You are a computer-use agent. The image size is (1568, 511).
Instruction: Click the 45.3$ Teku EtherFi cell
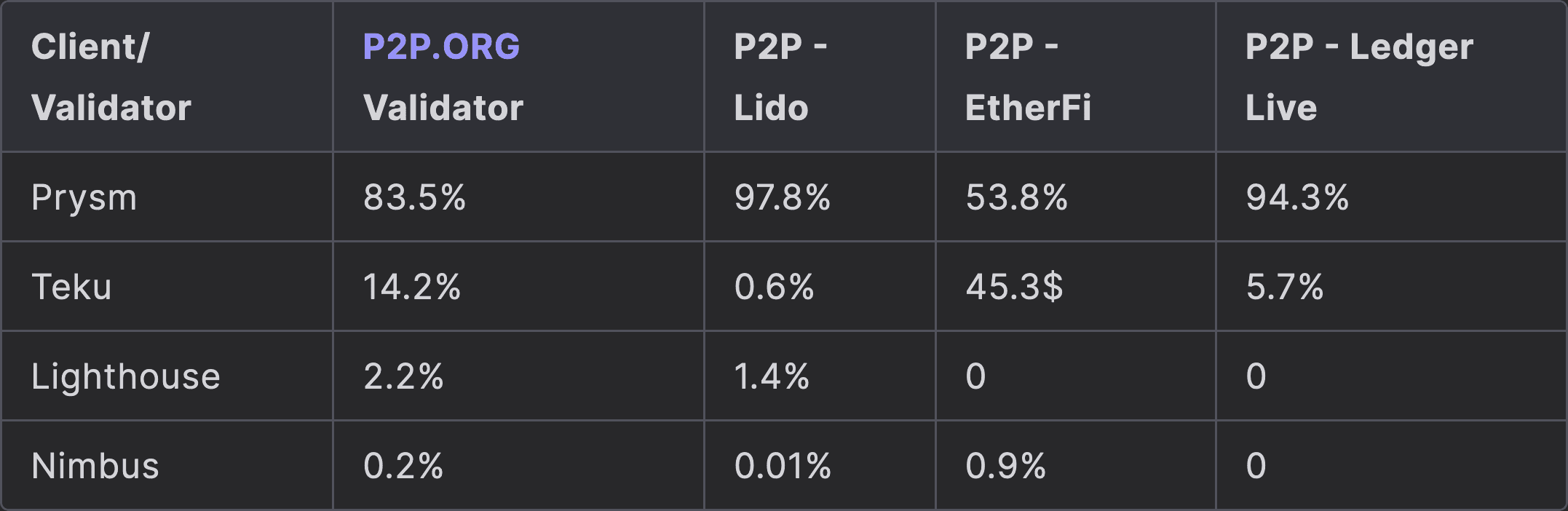click(1014, 287)
